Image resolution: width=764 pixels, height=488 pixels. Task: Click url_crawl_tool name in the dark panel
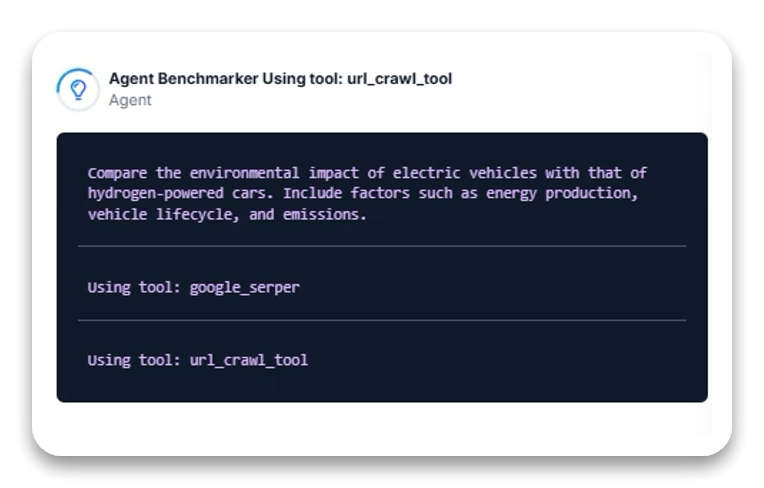click(248, 360)
